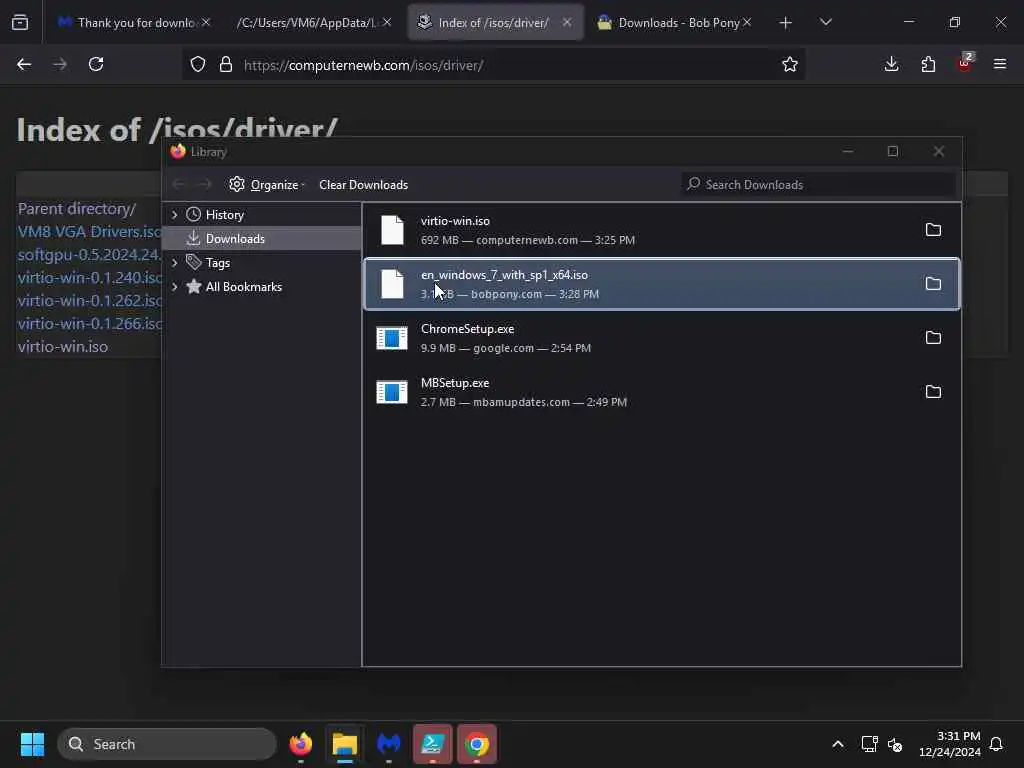Reload the current page

click(96, 65)
